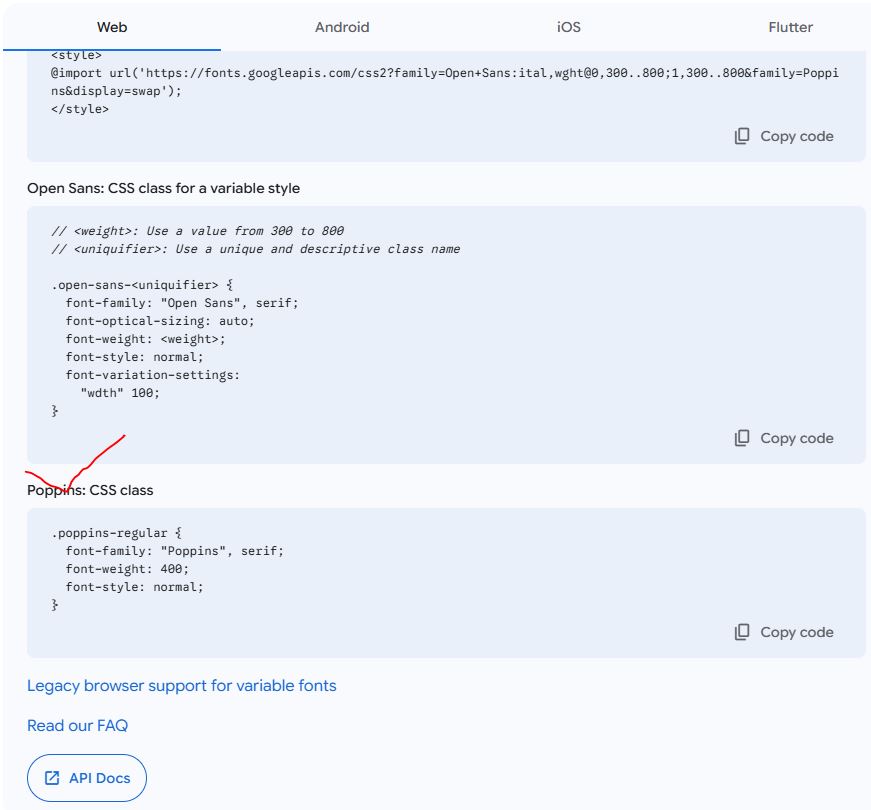The height and width of the screenshot is (810, 871).
Task: Click 'font-family: "Open Sans", serif;' line
Action: tap(182, 303)
